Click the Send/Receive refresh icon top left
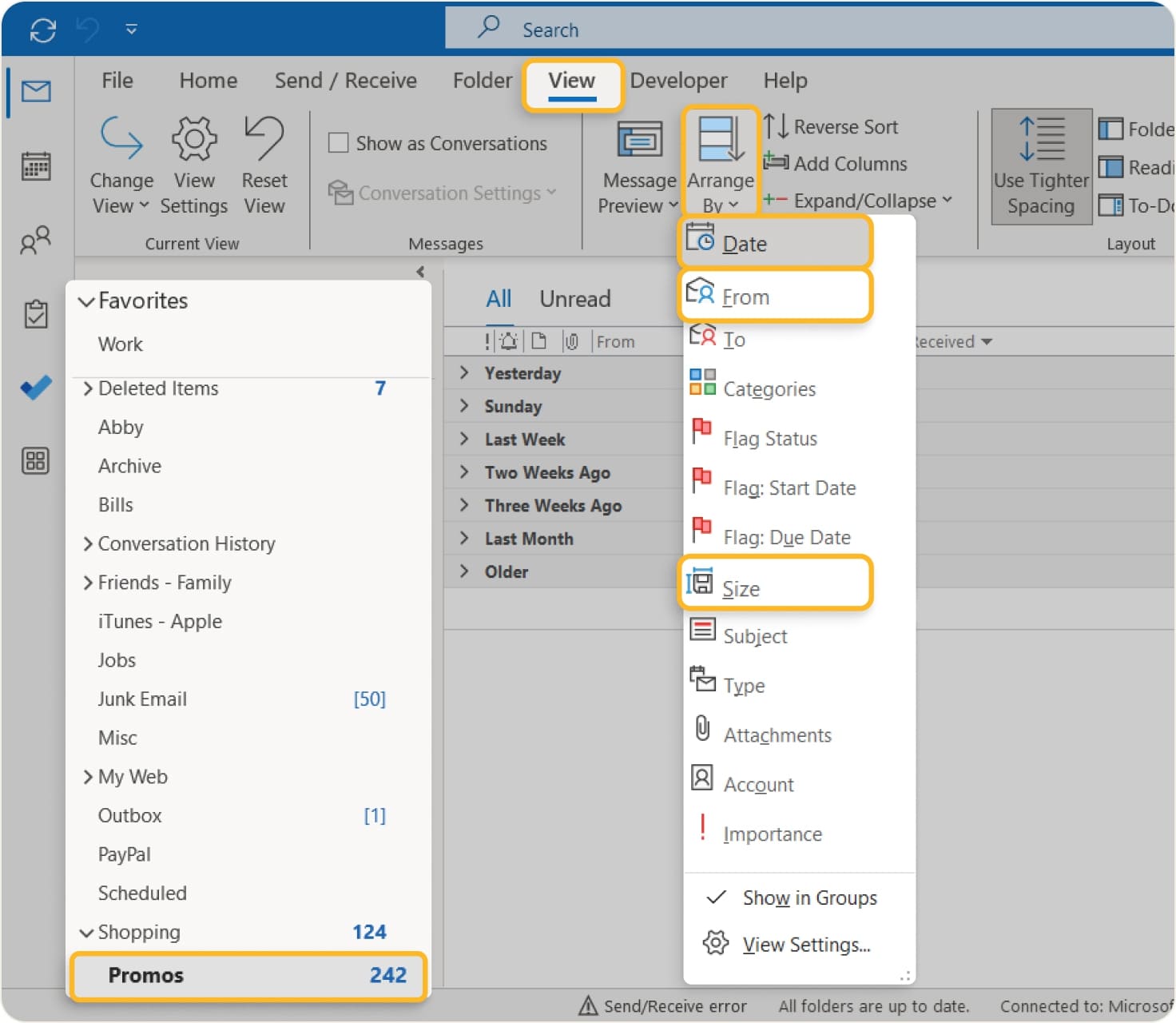1176x1023 pixels. (44, 30)
